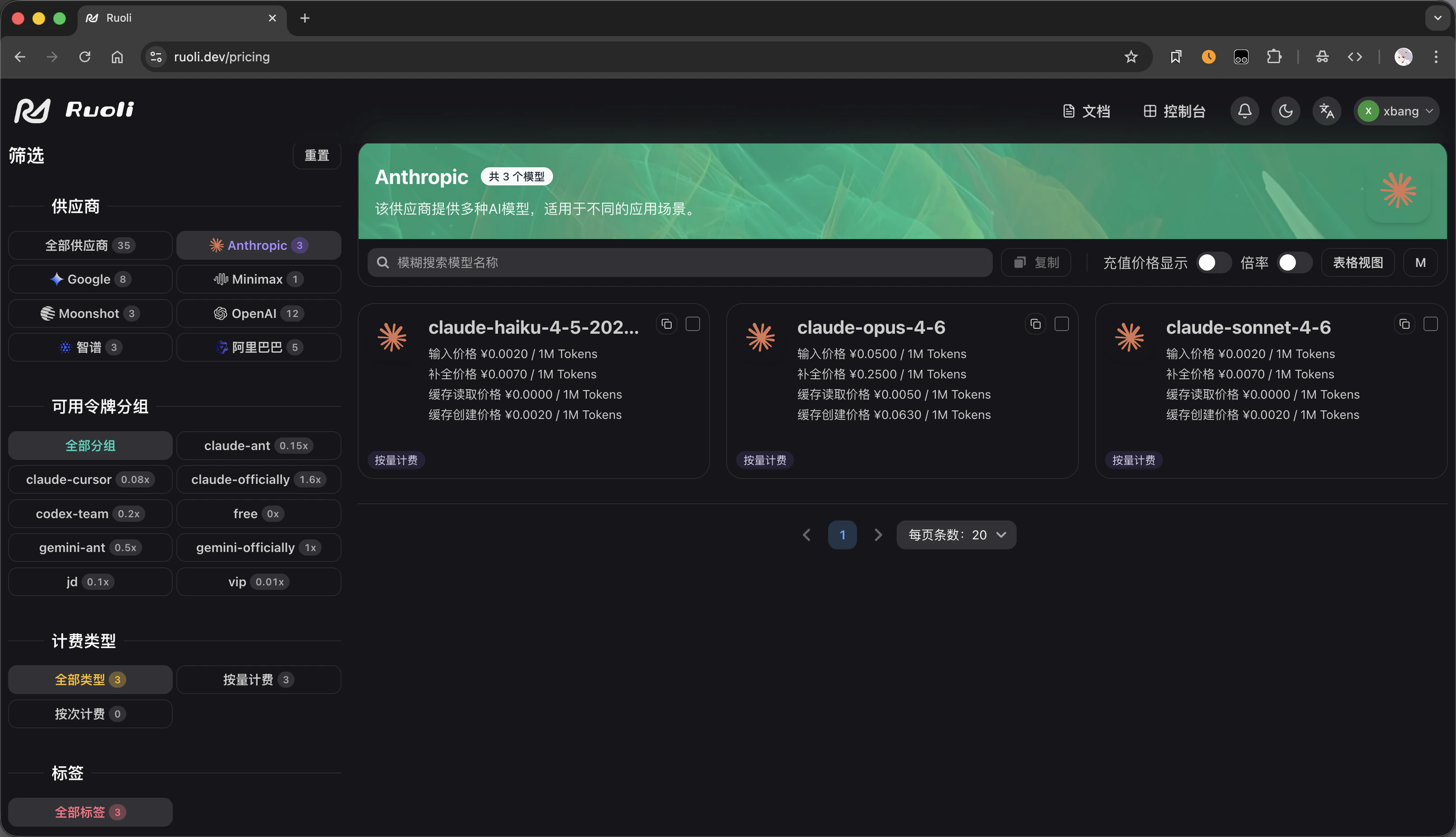Select the 全部供应商 filter
The height and width of the screenshot is (837, 1456).
[90, 245]
